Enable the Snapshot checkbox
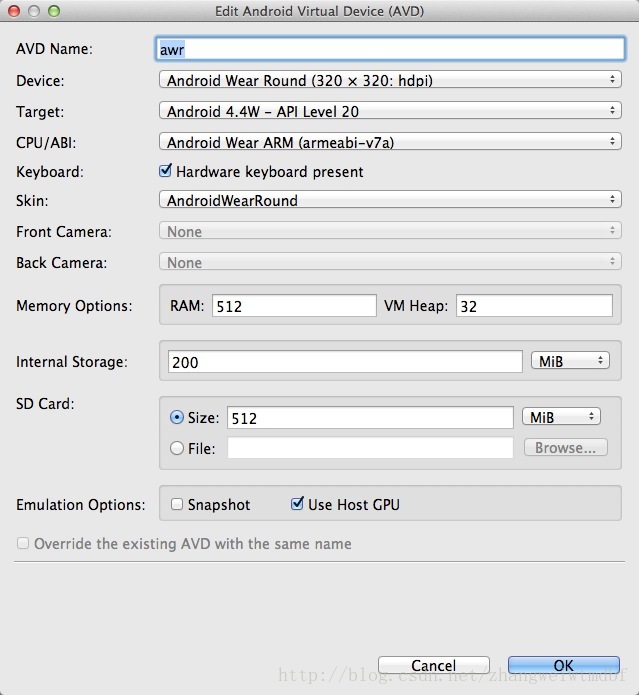Screen dimensions: 639x695 tap(177, 504)
